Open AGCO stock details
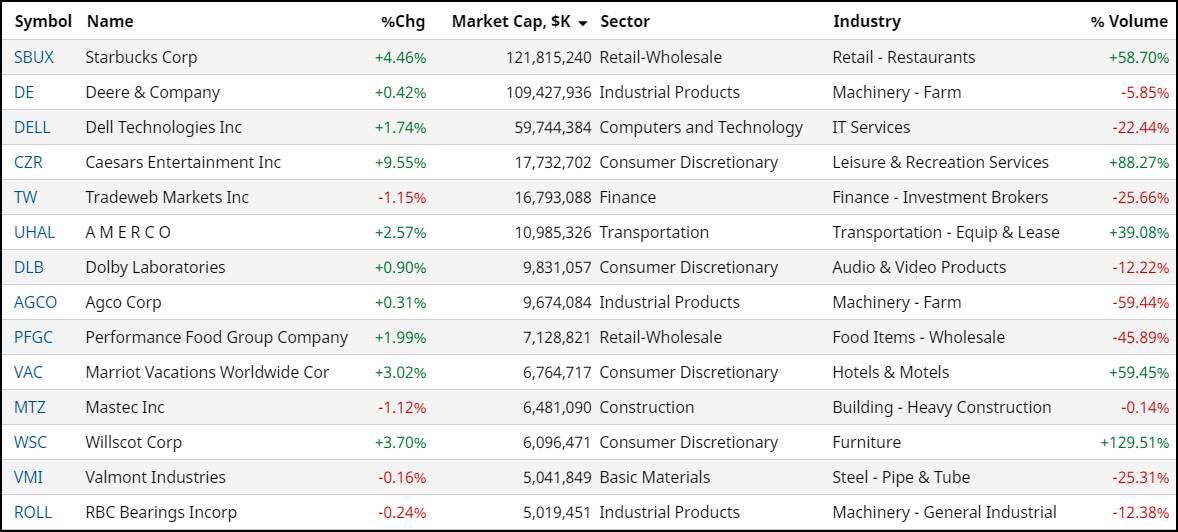This screenshot has height=532, width=1178. [35, 302]
